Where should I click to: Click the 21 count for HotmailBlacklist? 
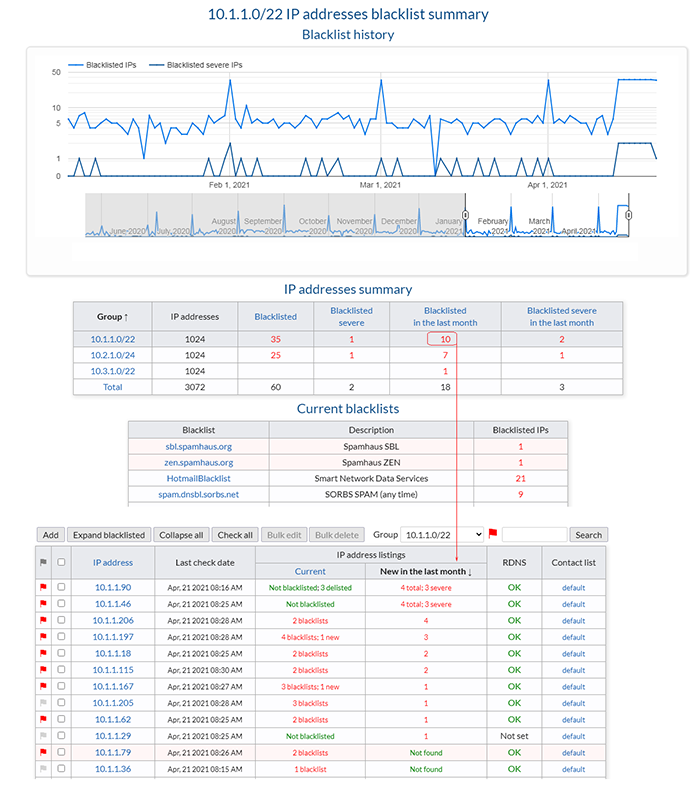click(520, 479)
